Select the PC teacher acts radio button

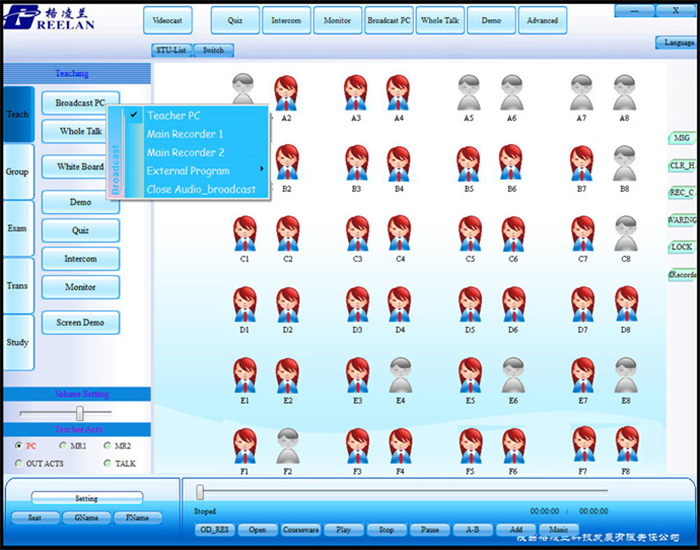click(19, 446)
